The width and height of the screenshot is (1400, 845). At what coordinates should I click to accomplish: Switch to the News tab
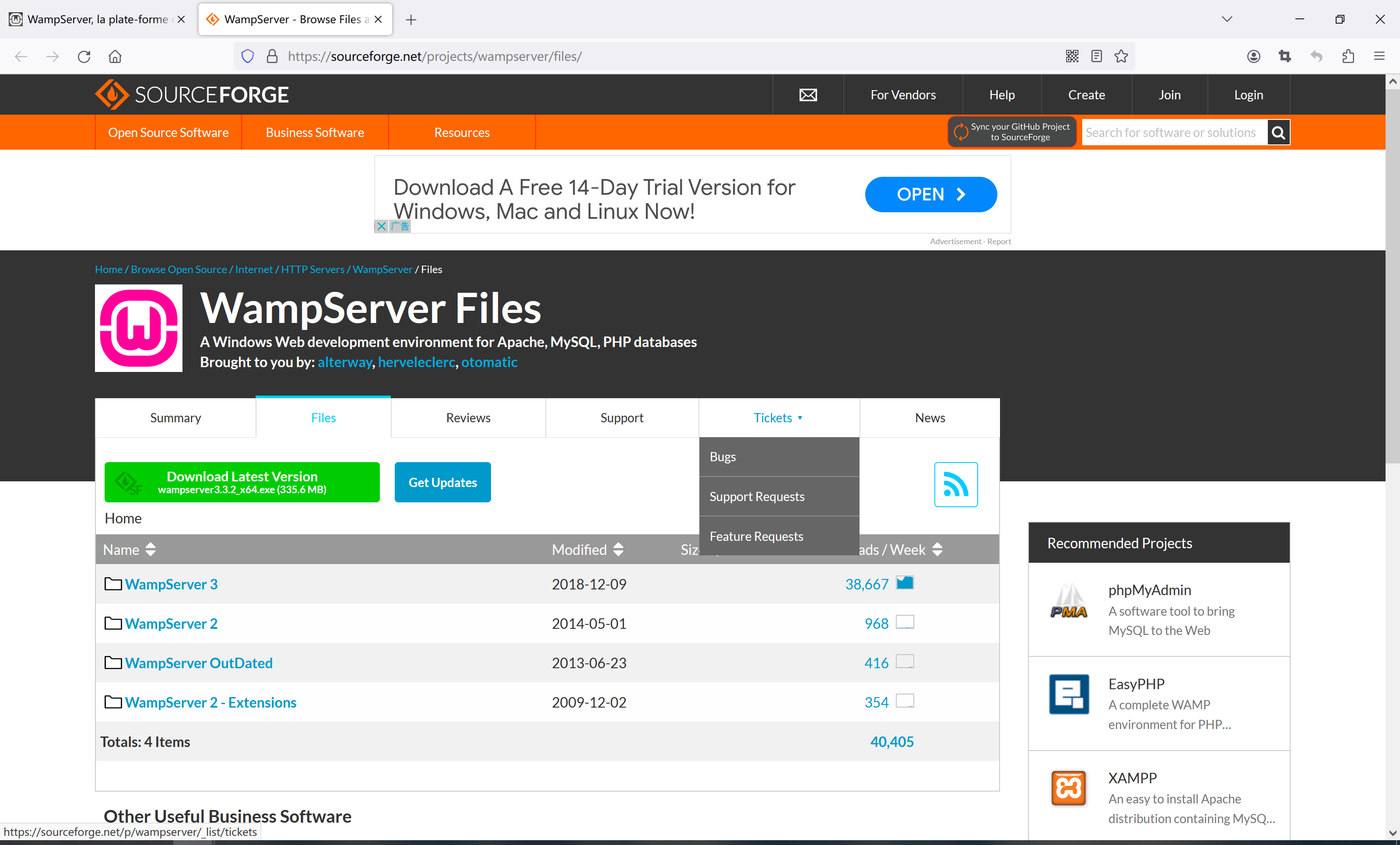click(930, 417)
